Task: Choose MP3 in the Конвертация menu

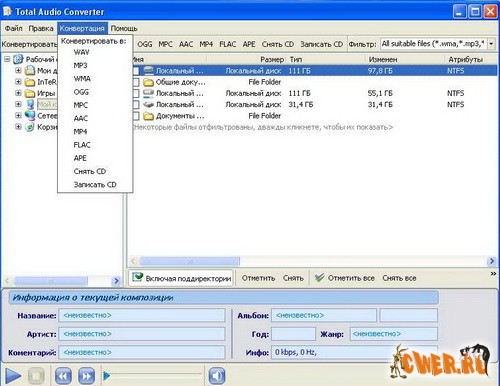Action: click(80, 65)
